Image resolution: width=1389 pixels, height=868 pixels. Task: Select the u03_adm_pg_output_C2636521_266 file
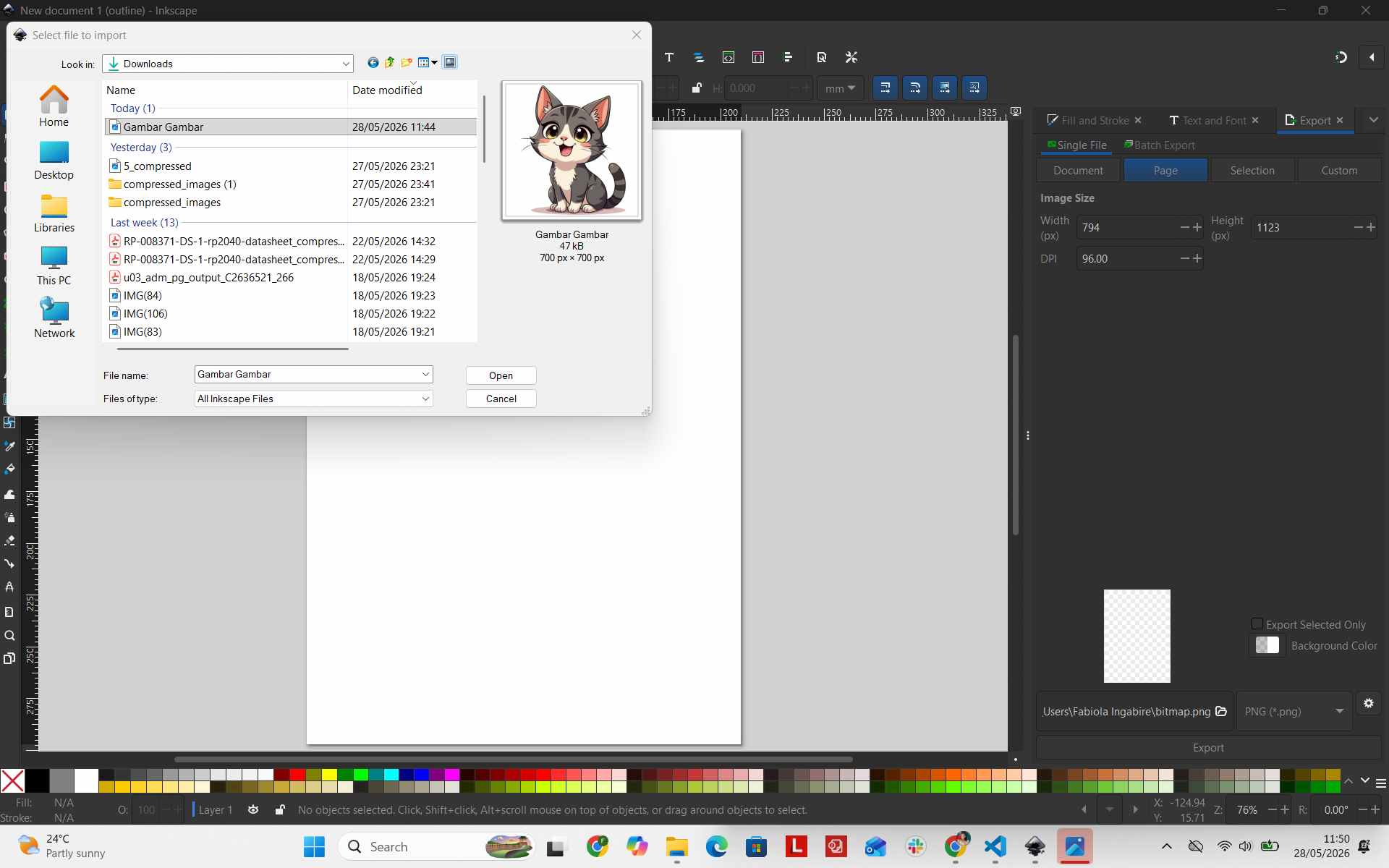click(291, 277)
